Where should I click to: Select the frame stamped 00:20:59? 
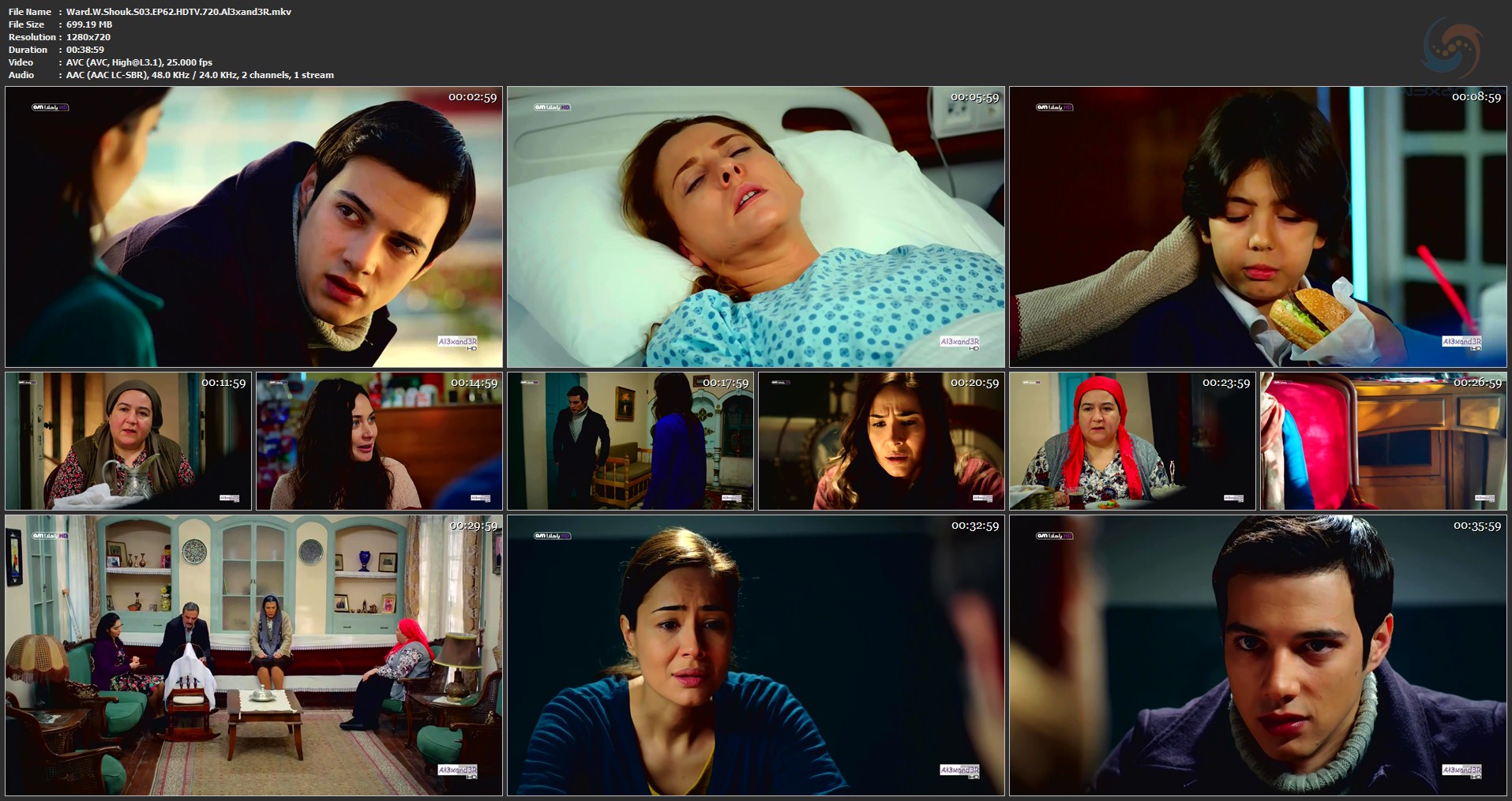(x=881, y=441)
